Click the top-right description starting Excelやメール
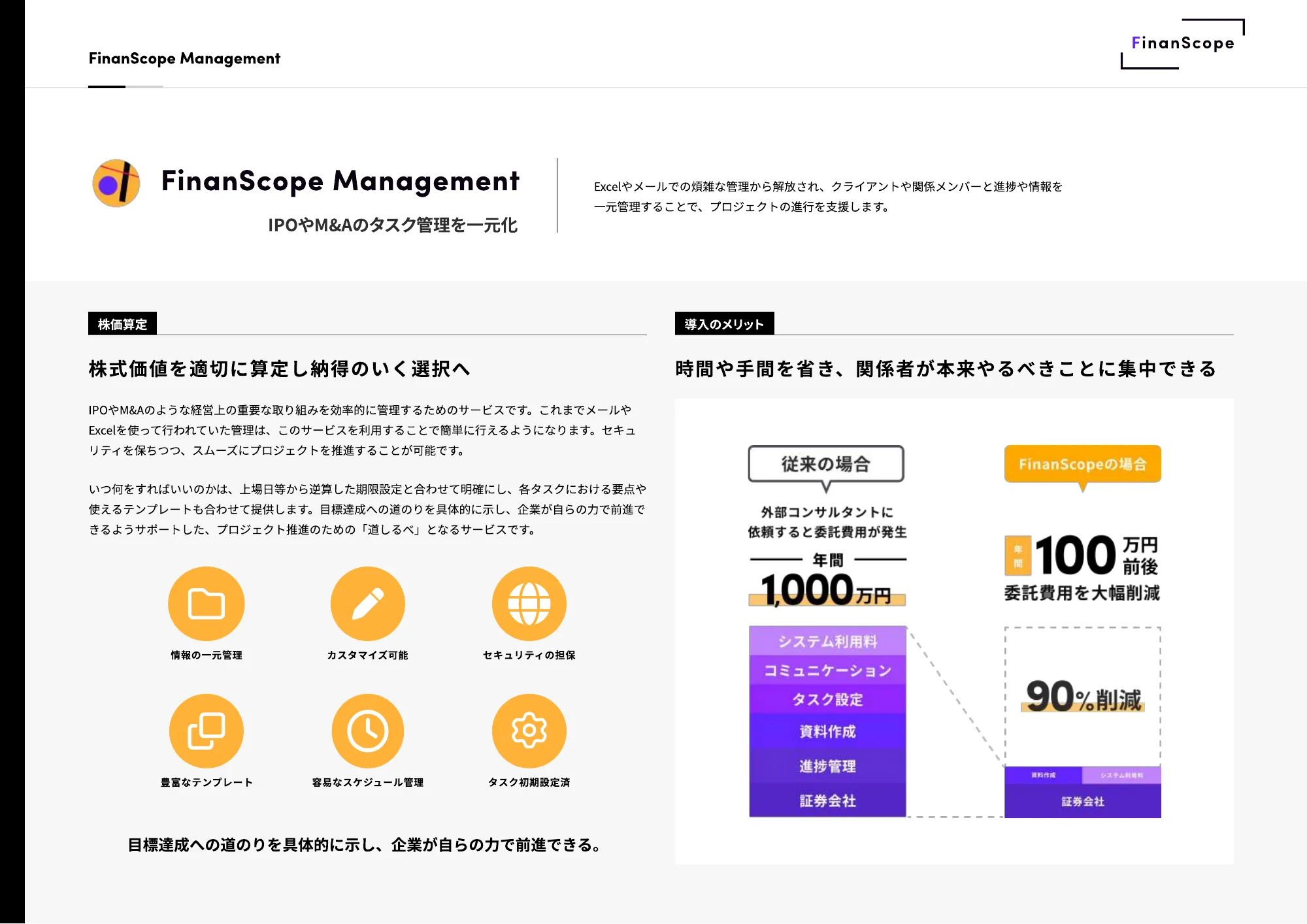This screenshot has height=924, width=1307. [828, 197]
